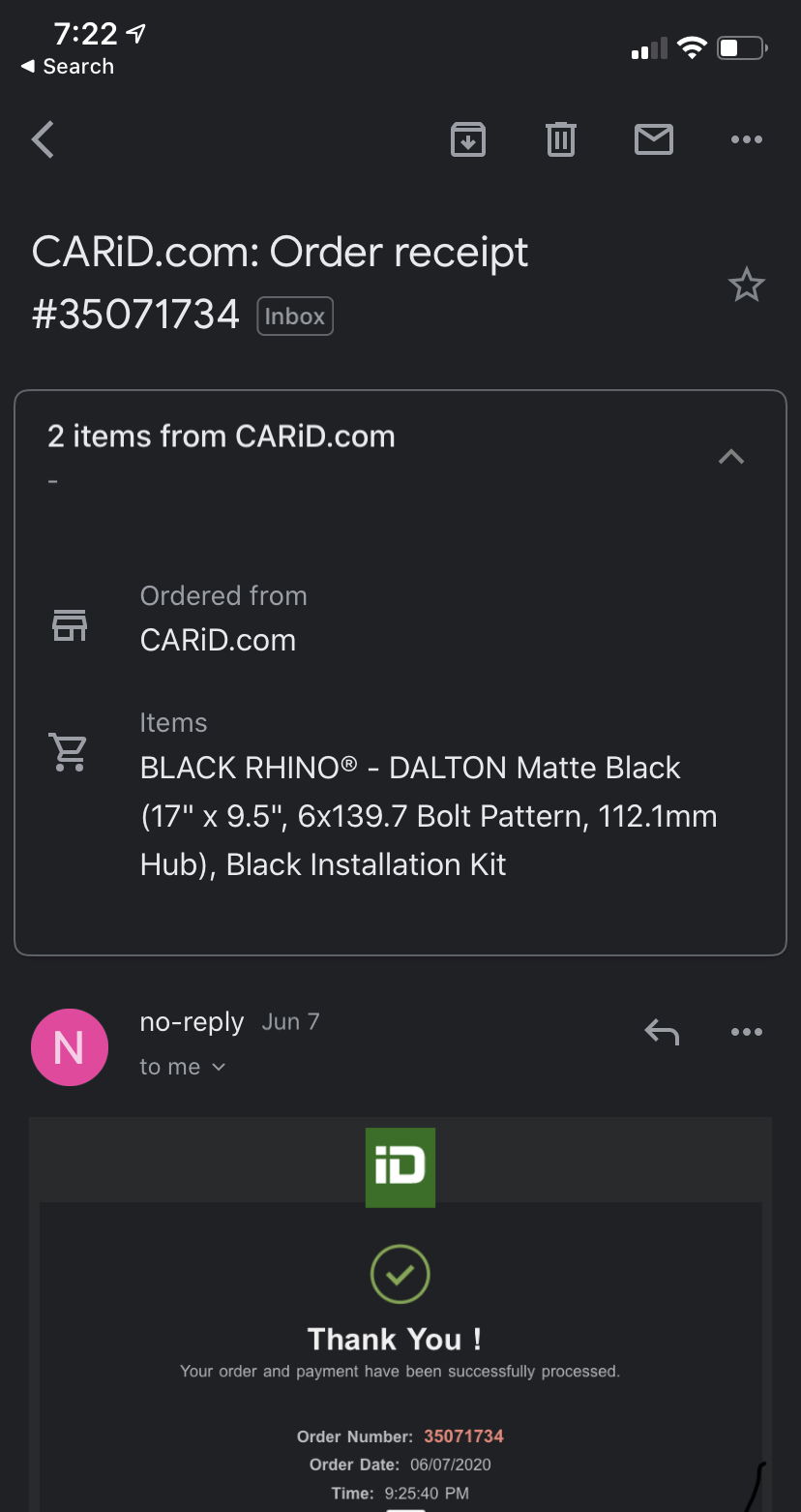Tap the storefront icon beside Ordered from
The image size is (801, 1512).
pyautogui.click(x=68, y=625)
